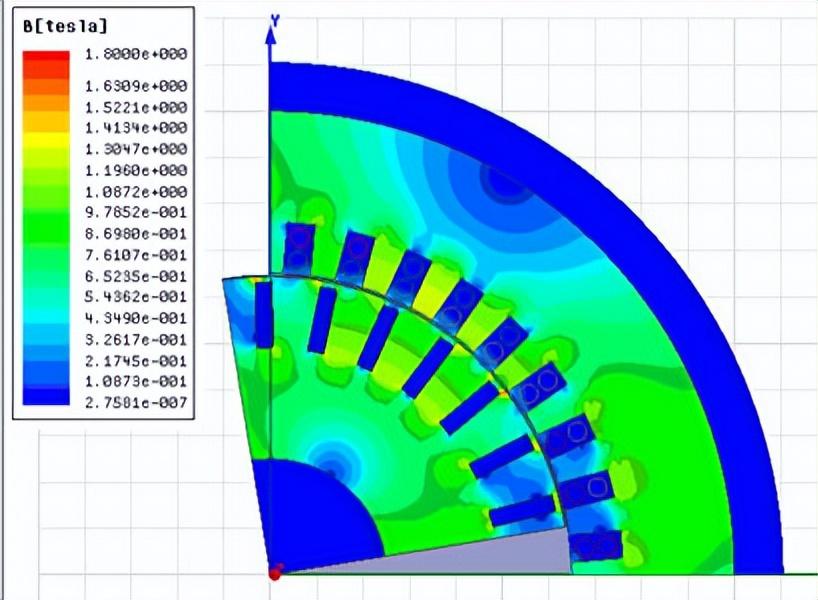Click the red top band of color scale
Viewport: 818px width, 600px height.
coord(46,57)
